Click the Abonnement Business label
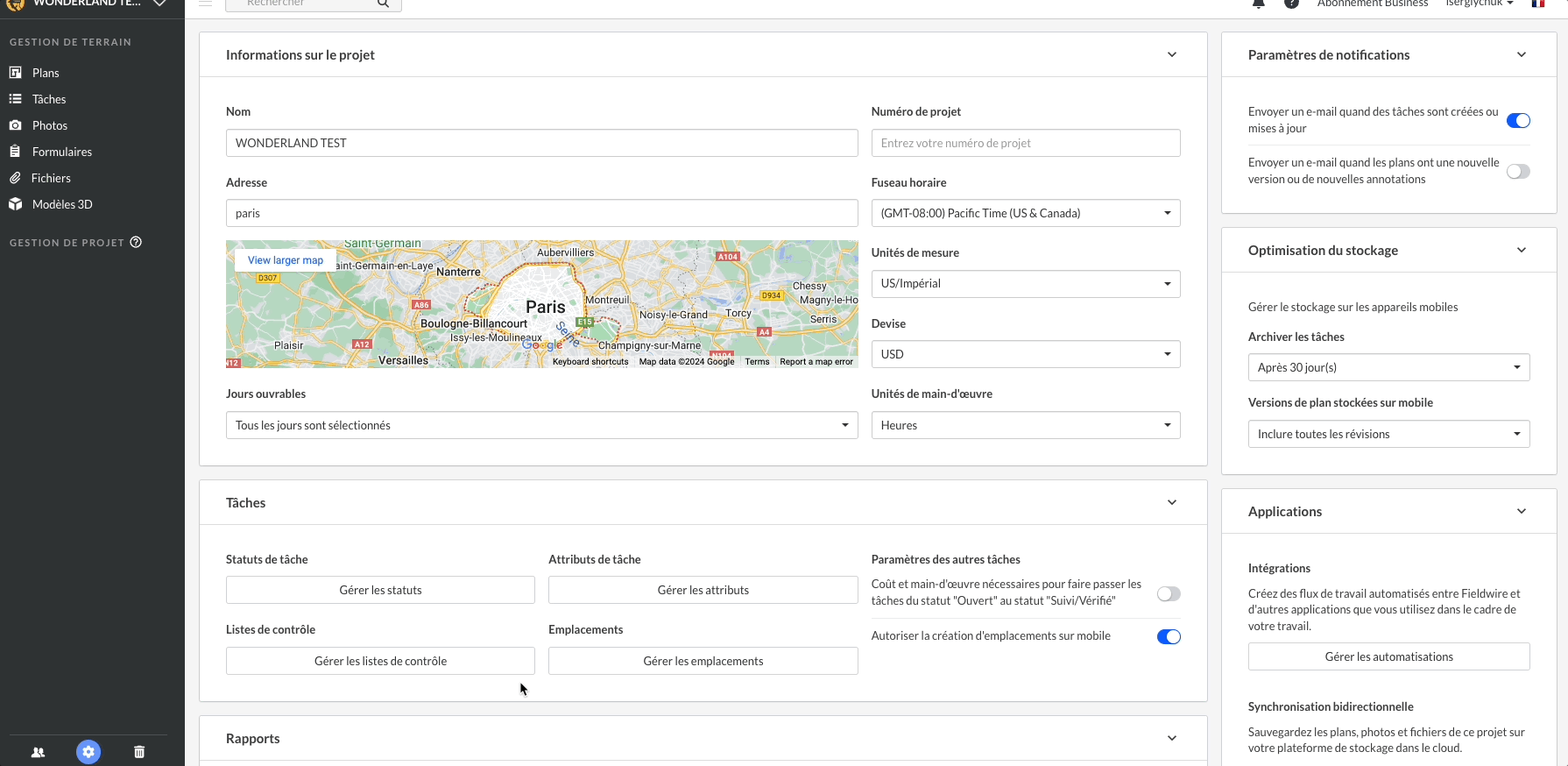The width and height of the screenshot is (1568, 766). point(1373,4)
